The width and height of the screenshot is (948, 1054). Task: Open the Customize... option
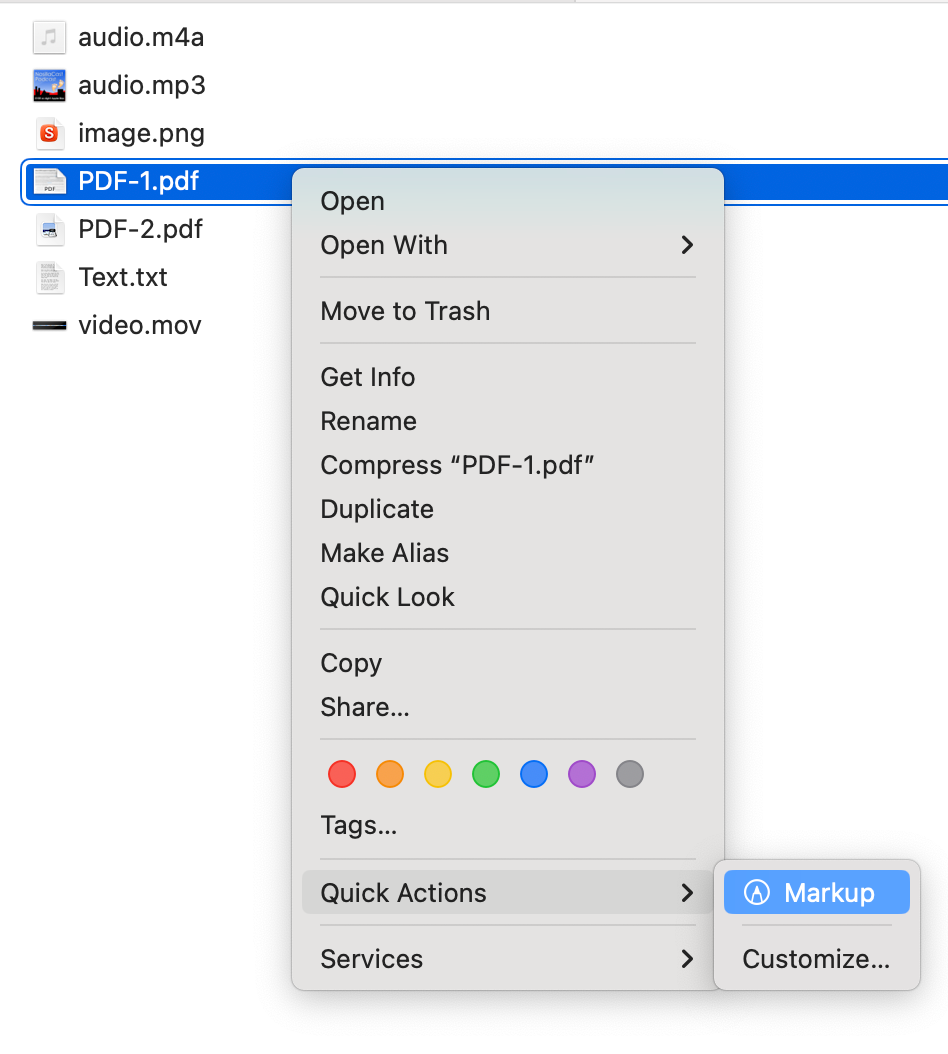pyautogui.click(x=815, y=959)
